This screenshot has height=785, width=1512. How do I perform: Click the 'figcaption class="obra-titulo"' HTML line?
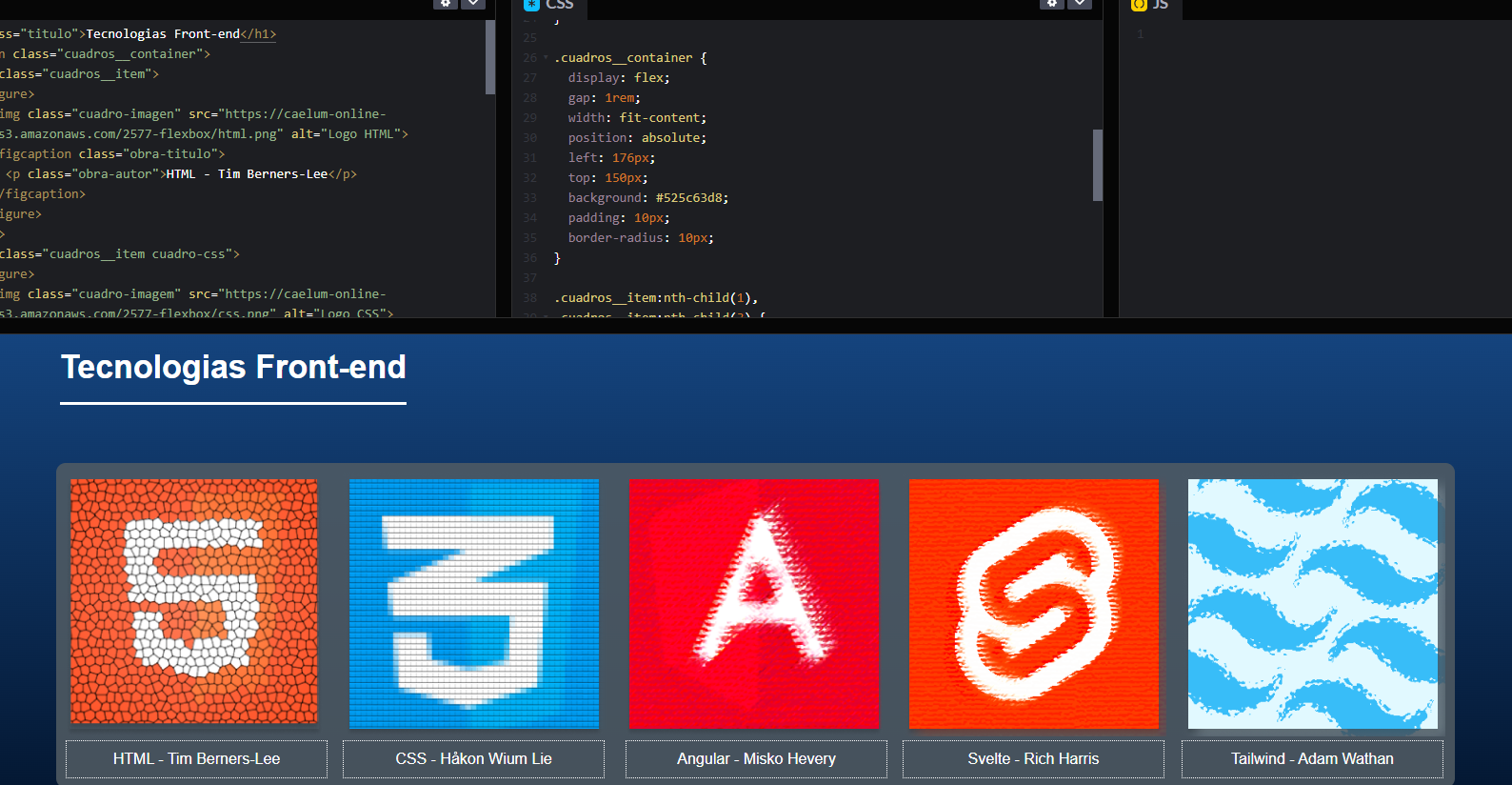112,154
